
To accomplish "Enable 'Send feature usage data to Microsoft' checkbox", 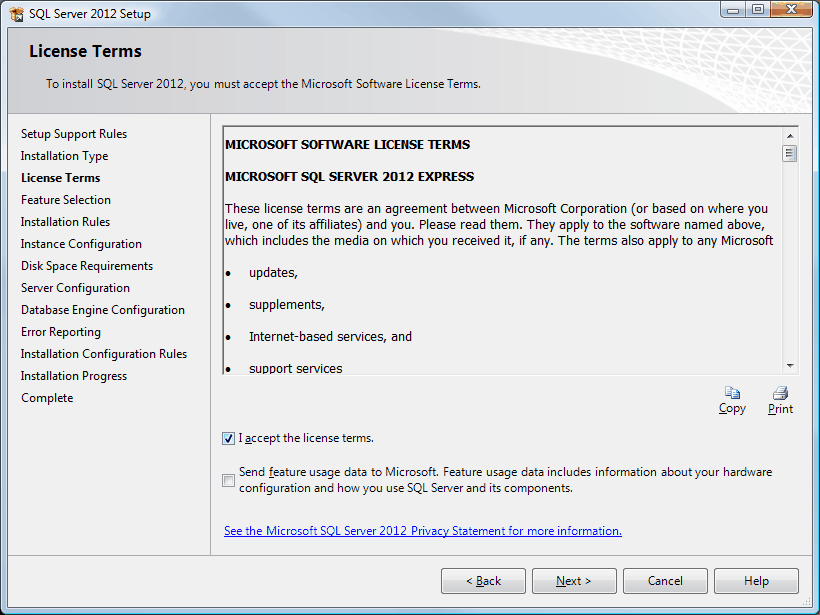I will [229, 480].
